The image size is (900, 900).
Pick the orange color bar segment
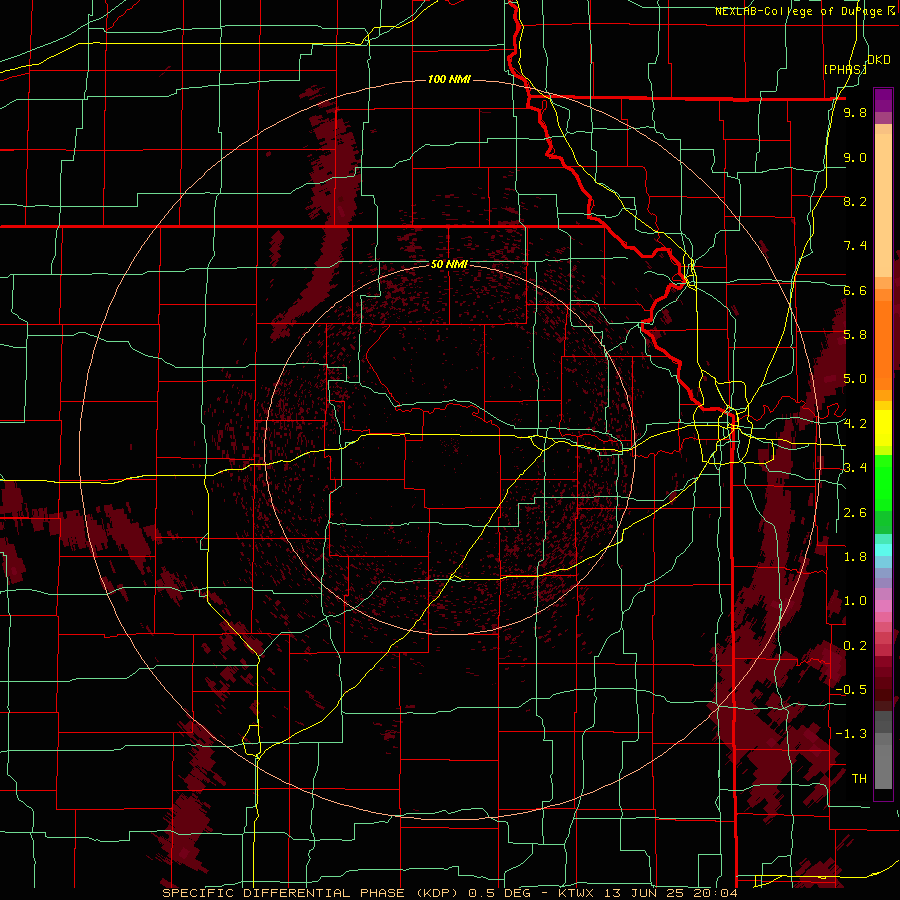pyautogui.click(x=883, y=344)
